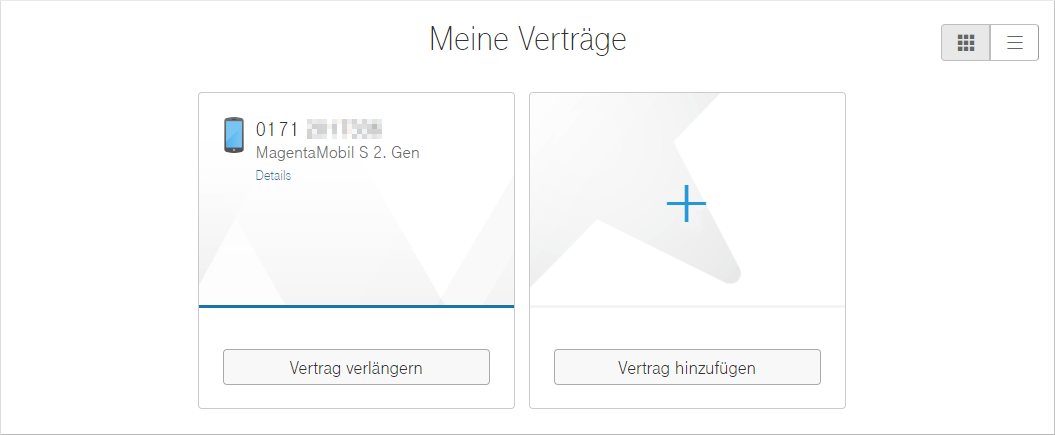Open the Details link under MagentaMobil

click(x=273, y=175)
